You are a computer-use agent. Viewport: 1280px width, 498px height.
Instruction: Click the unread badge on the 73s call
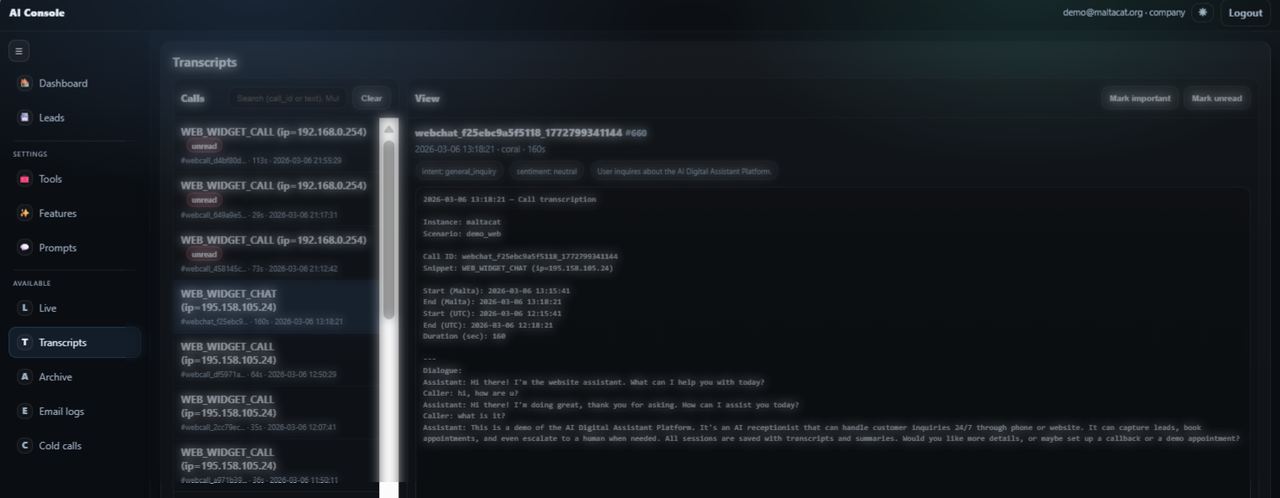[204, 254]
